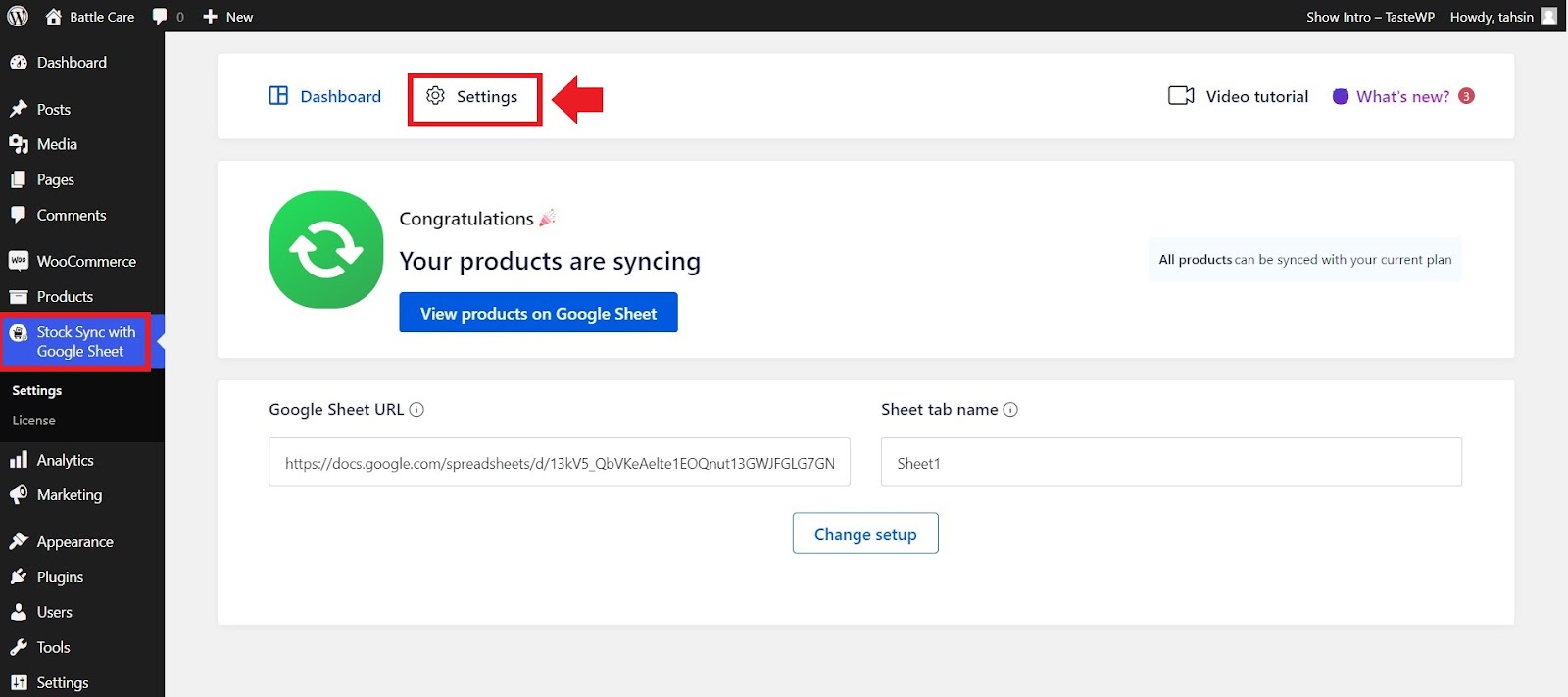The image size is (1568, 697).
Task: Click the purple What's new dot icon
Action: tap(1341, 96)
